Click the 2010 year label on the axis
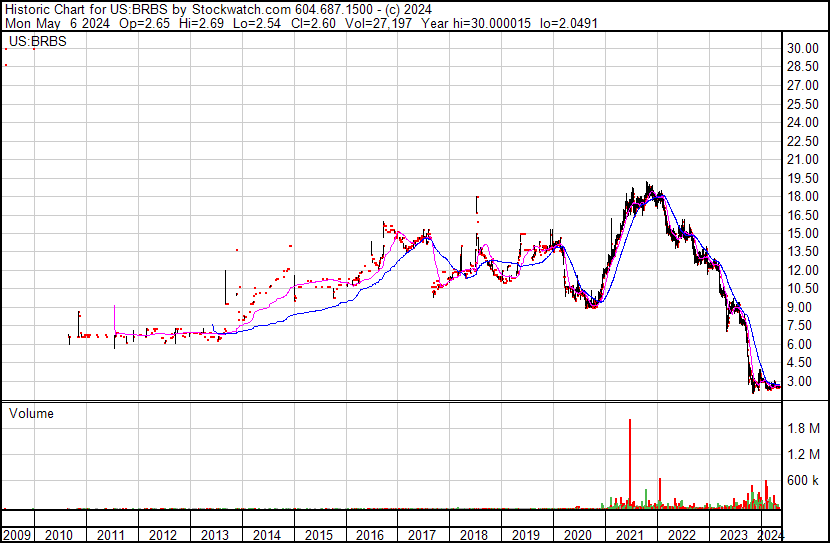Screen dimensions: 830x543 [59, 535]
